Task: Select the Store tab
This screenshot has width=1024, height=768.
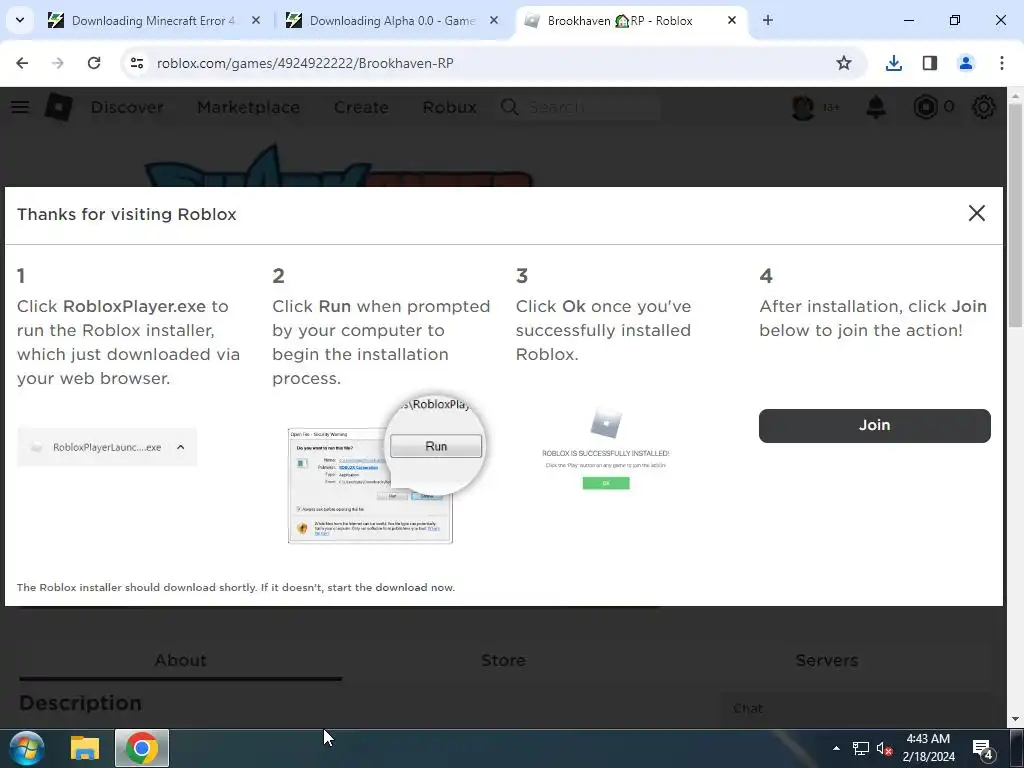Action: click(503, 660)
